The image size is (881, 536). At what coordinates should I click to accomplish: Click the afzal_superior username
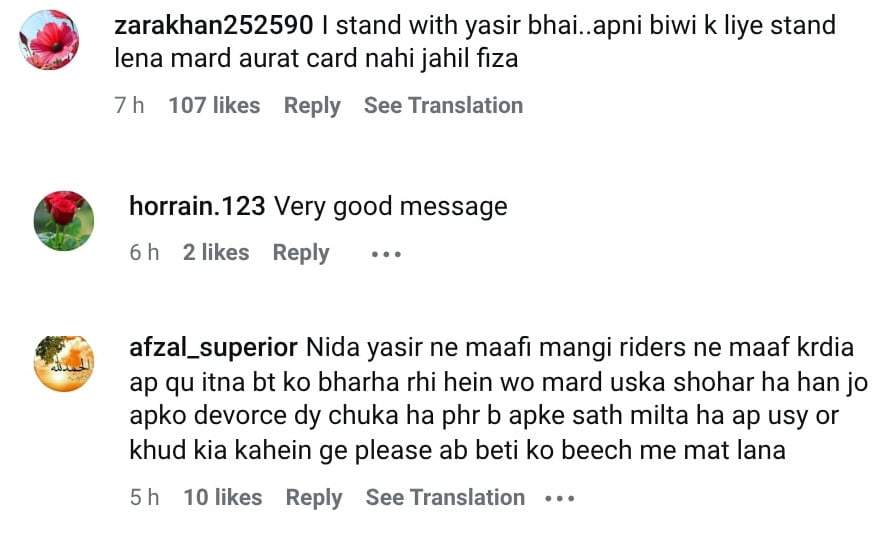(213, 348)
